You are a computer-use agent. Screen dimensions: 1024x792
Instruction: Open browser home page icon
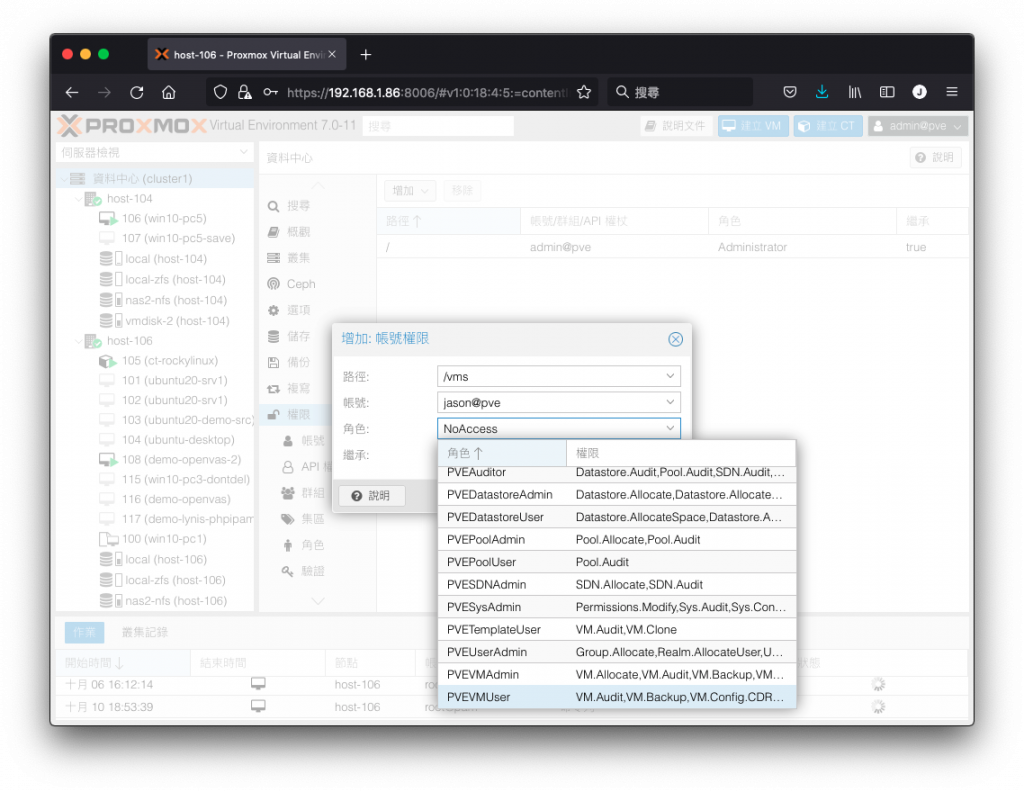coord(168,92)
